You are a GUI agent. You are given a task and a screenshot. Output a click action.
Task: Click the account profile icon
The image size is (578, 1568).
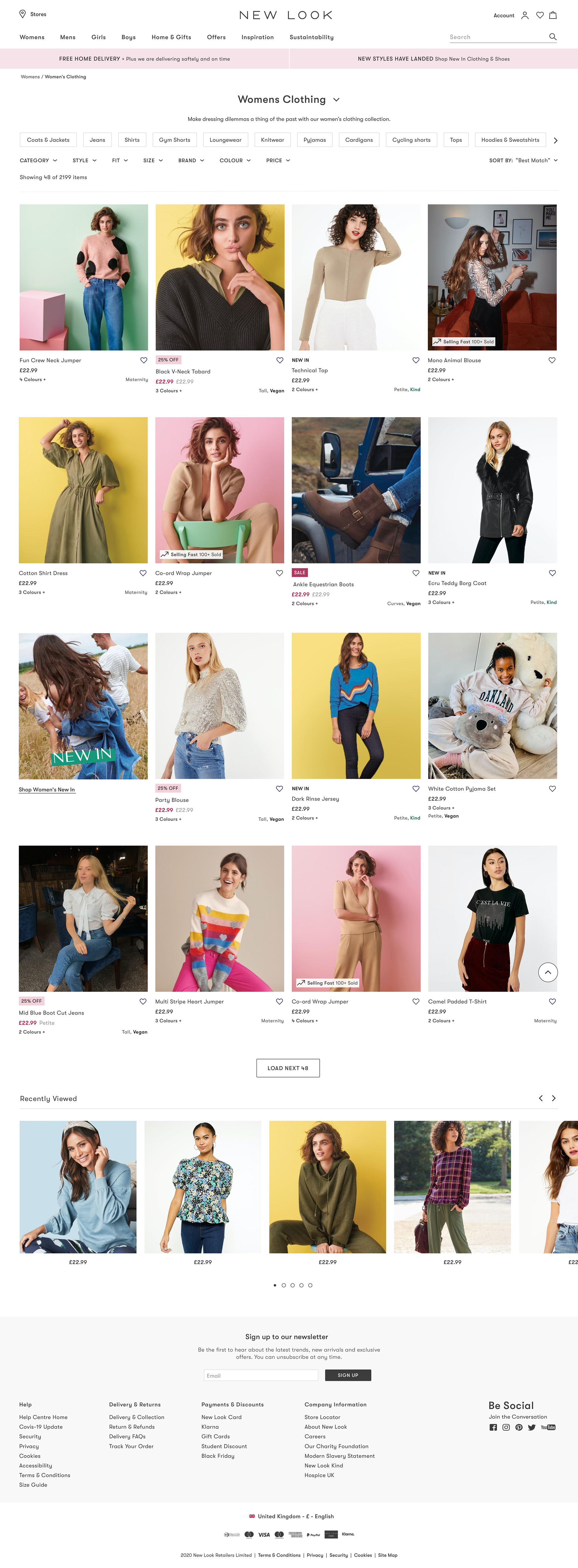(x=524, y=15)
